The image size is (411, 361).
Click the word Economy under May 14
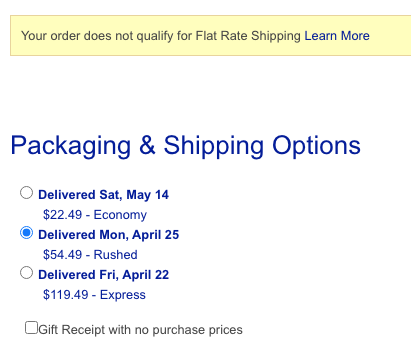[120, 215]
